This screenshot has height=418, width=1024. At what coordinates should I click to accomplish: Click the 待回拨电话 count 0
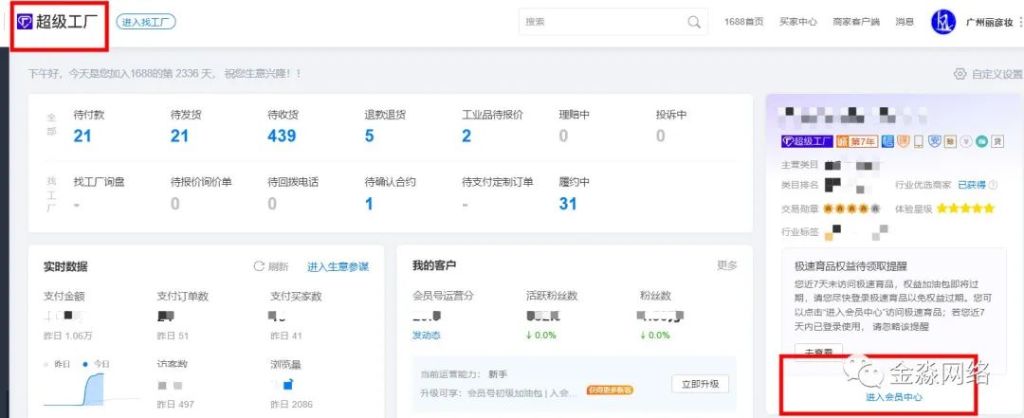point(272,204)
